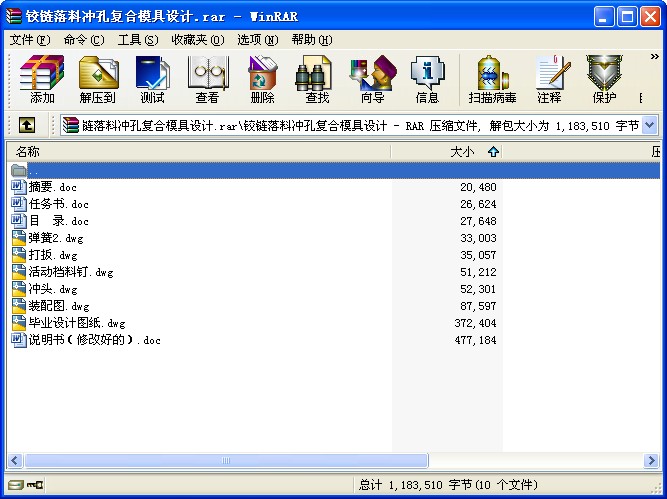
Task: Select the file 冲头.dwg
Action: pyautogui.click(x=53, y=289)
